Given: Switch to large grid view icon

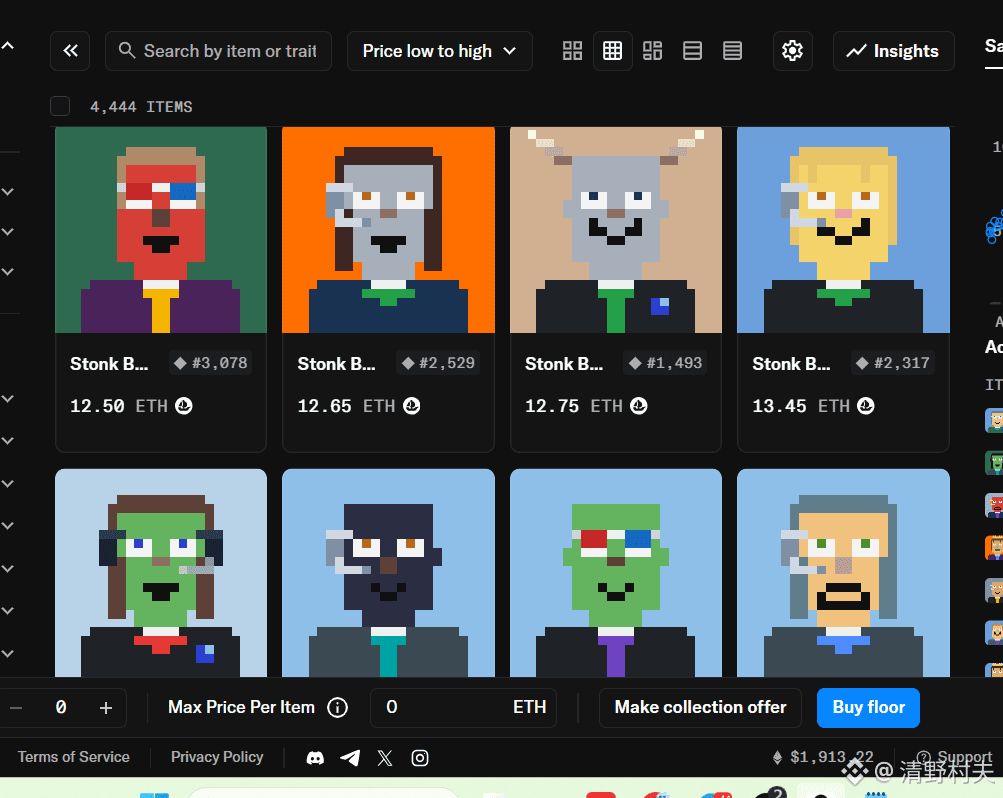Looking at the screenshot, I should [573, 51].
